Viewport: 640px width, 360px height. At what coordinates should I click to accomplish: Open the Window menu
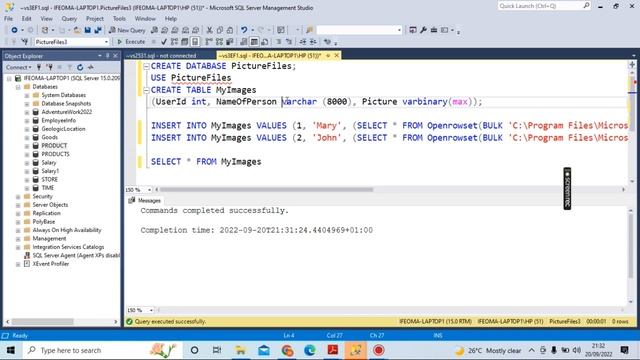coord(145,19)
